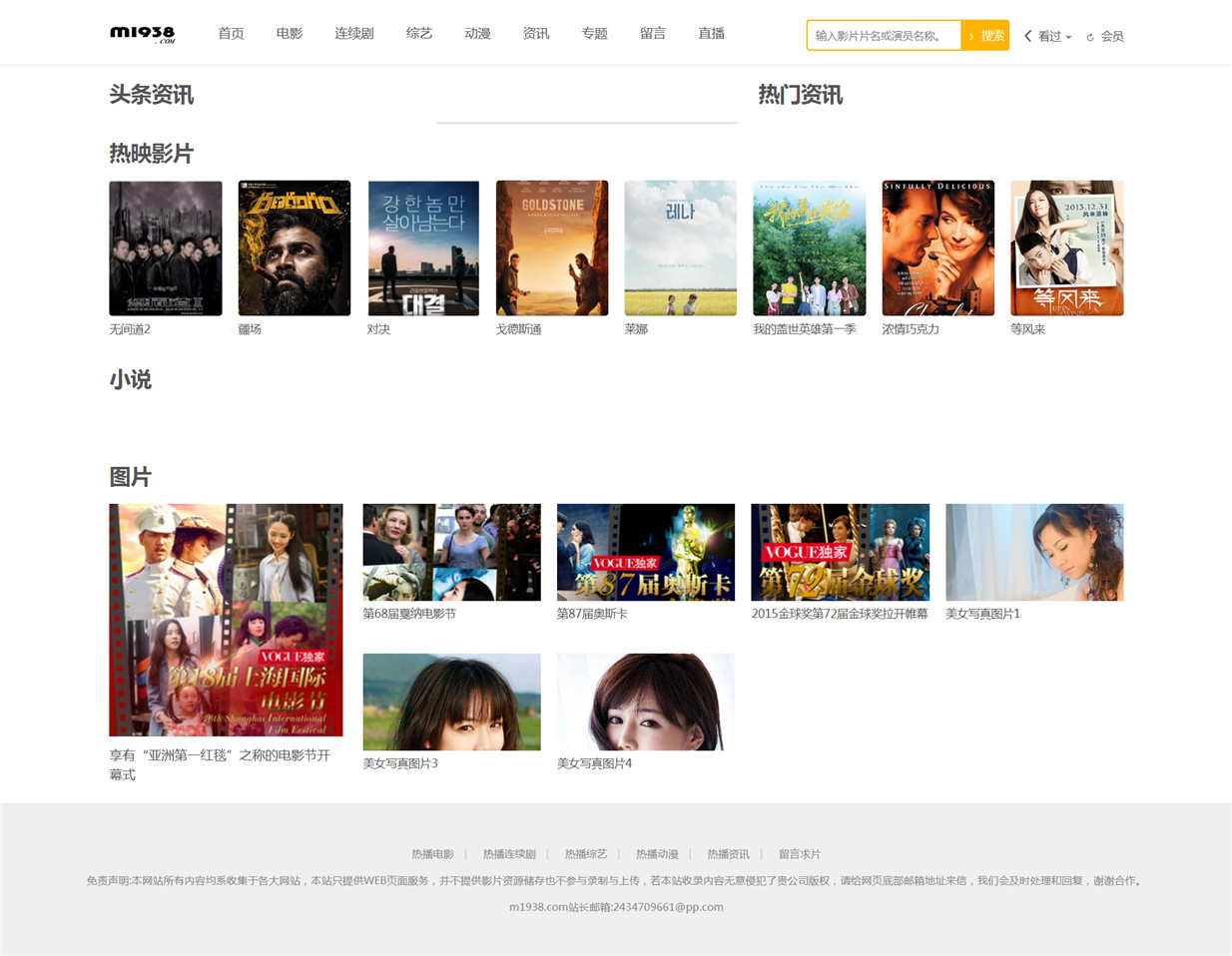Click the 小说 section heading
The image size is (1232, 956).
(131, 380)
